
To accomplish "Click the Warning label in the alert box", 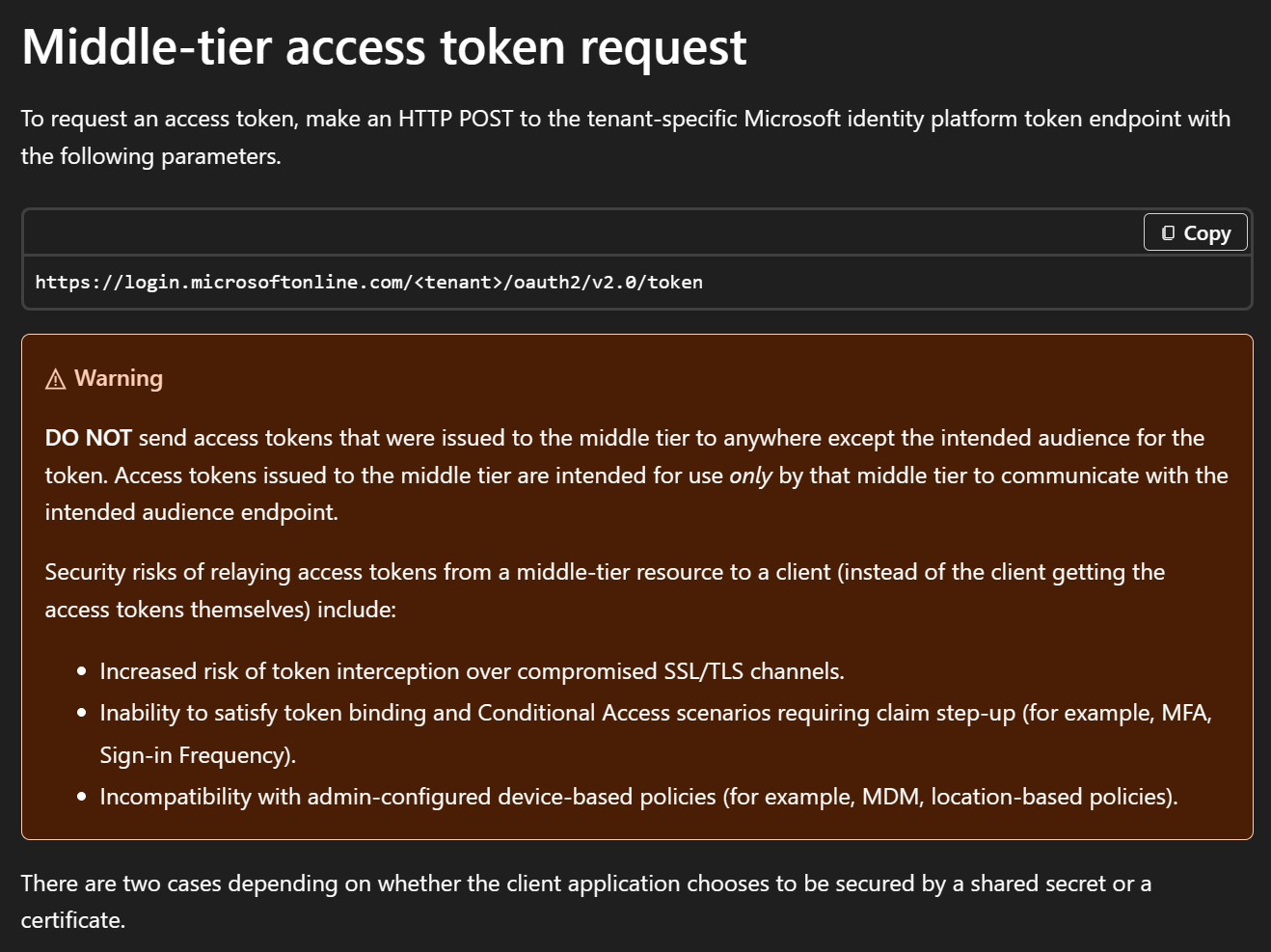I will (119, 378).
